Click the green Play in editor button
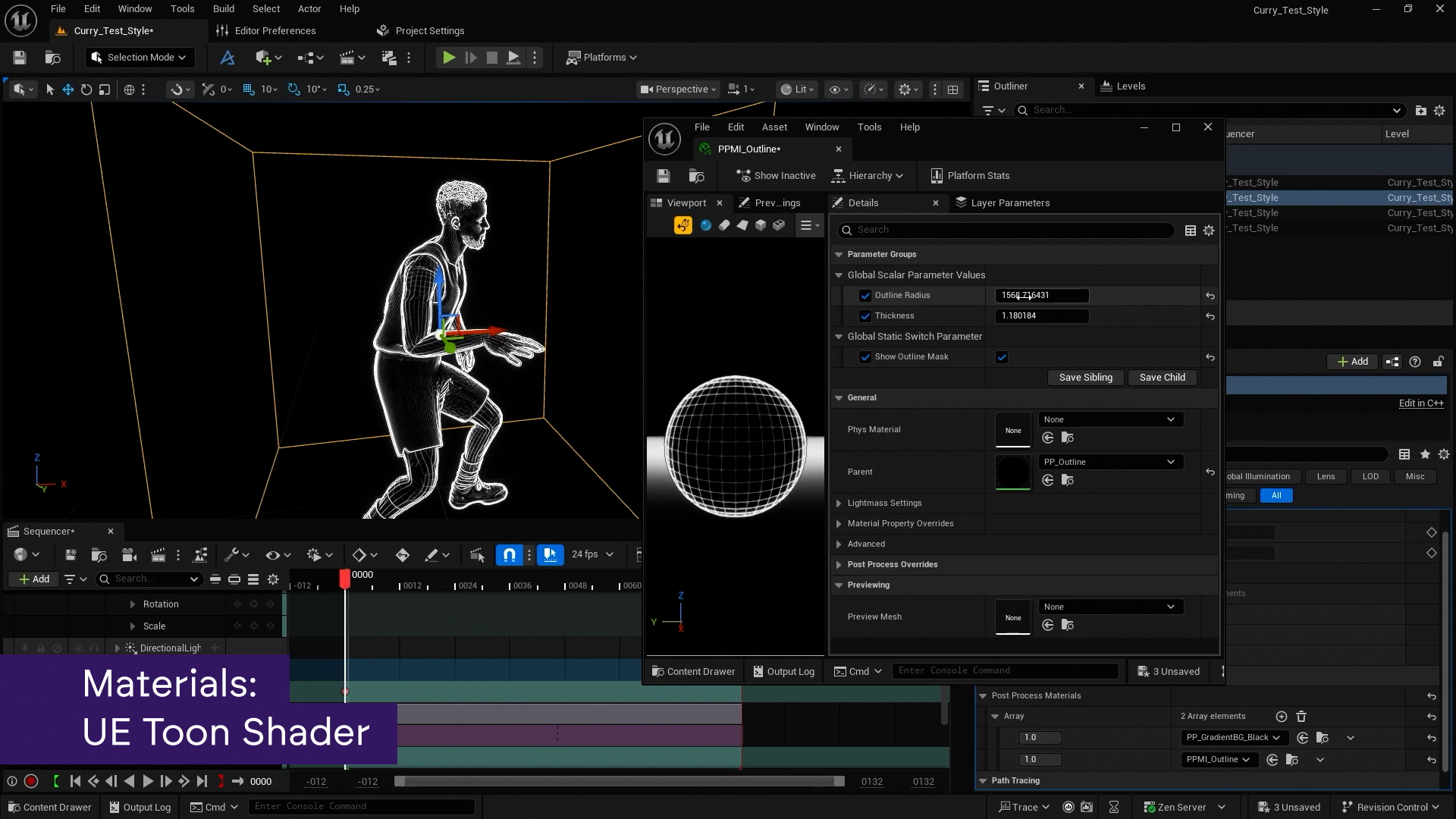The image size is (1456, 819). pos(449,58)
